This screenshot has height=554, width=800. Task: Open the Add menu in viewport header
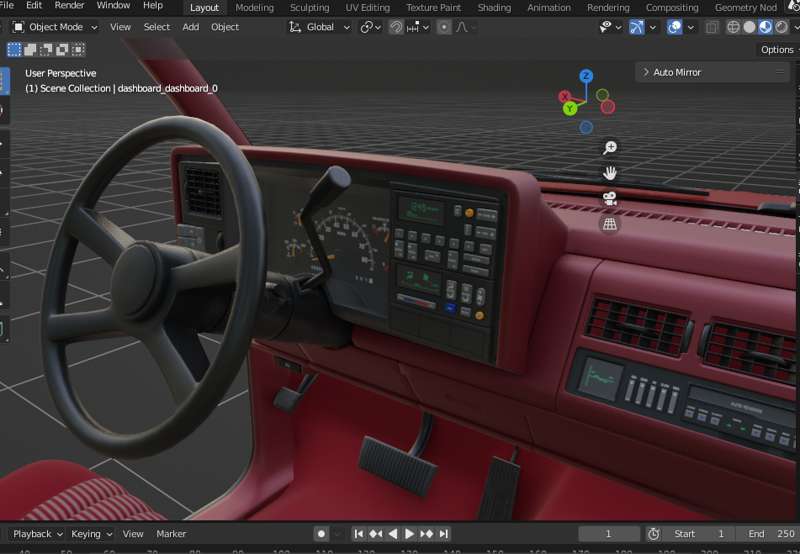(191, 27)
